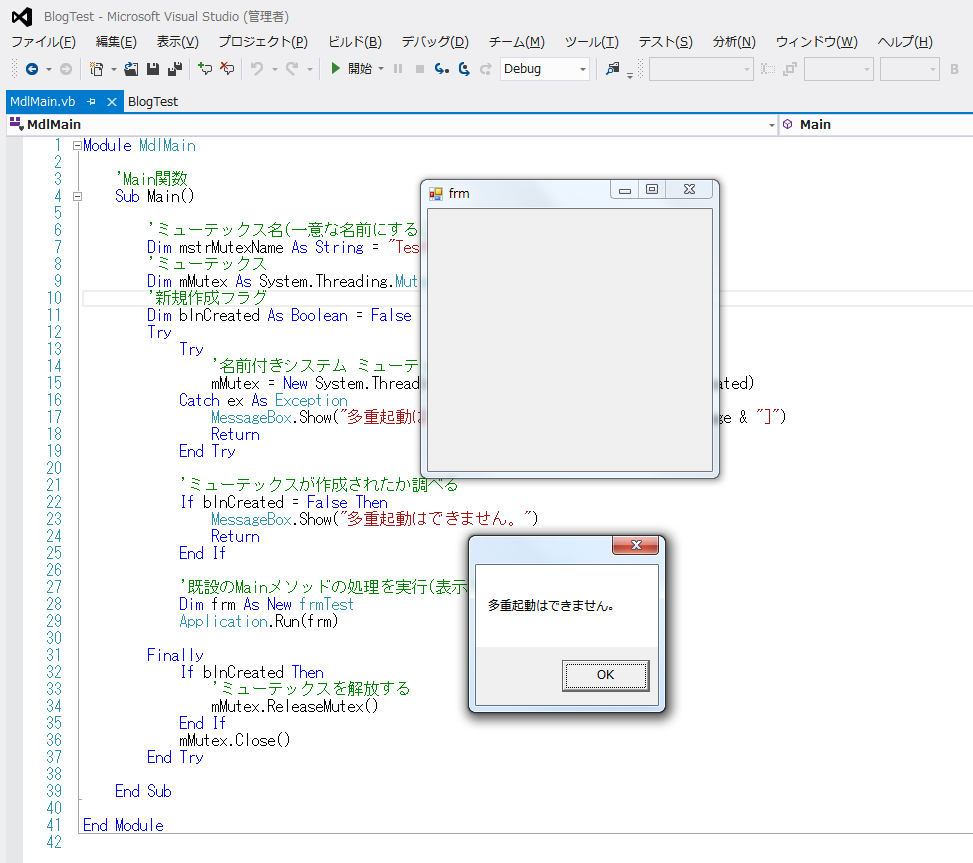Click the Stop Debugging square icon

[419, 69]
